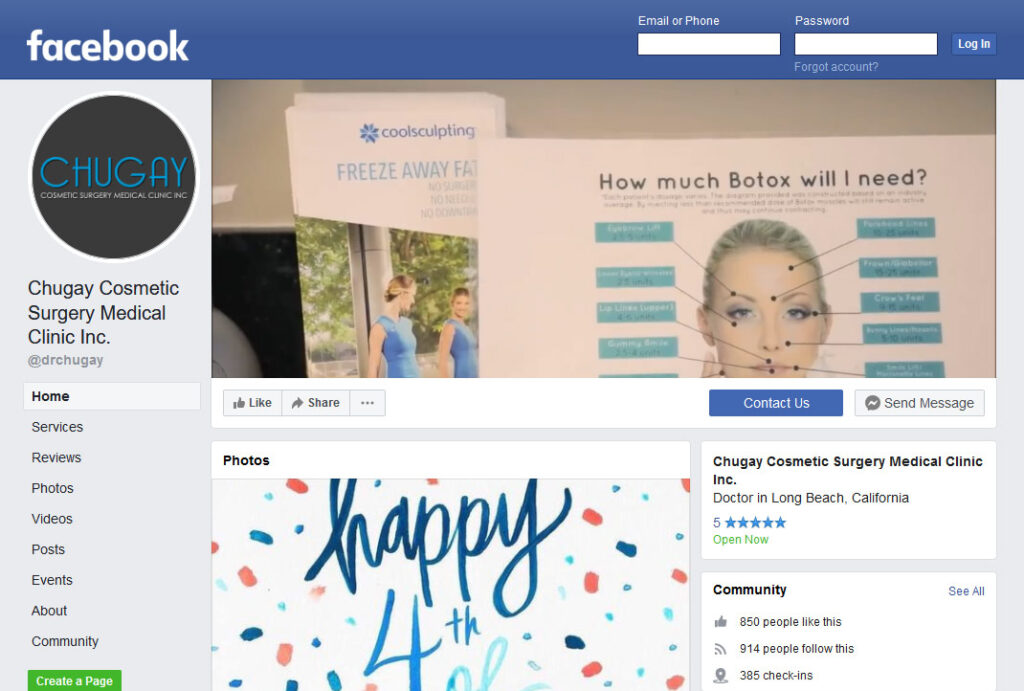1024x691 pixels.
Task: Click the '385 check-ins' text
Action: [776, 675]
